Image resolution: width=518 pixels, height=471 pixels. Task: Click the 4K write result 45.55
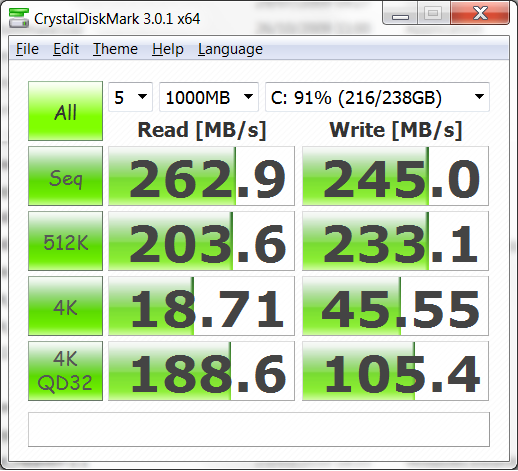[x=395, y=306]
